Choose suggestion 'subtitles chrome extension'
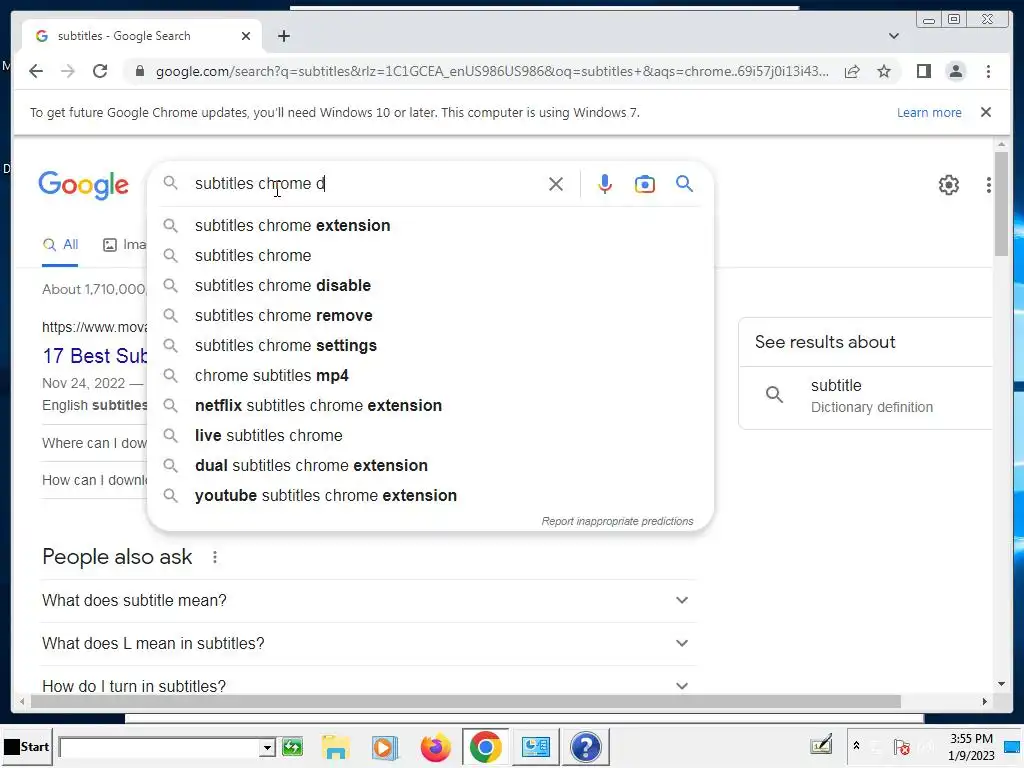Viewport: 1024px width, 768px height. pos(431,225)
